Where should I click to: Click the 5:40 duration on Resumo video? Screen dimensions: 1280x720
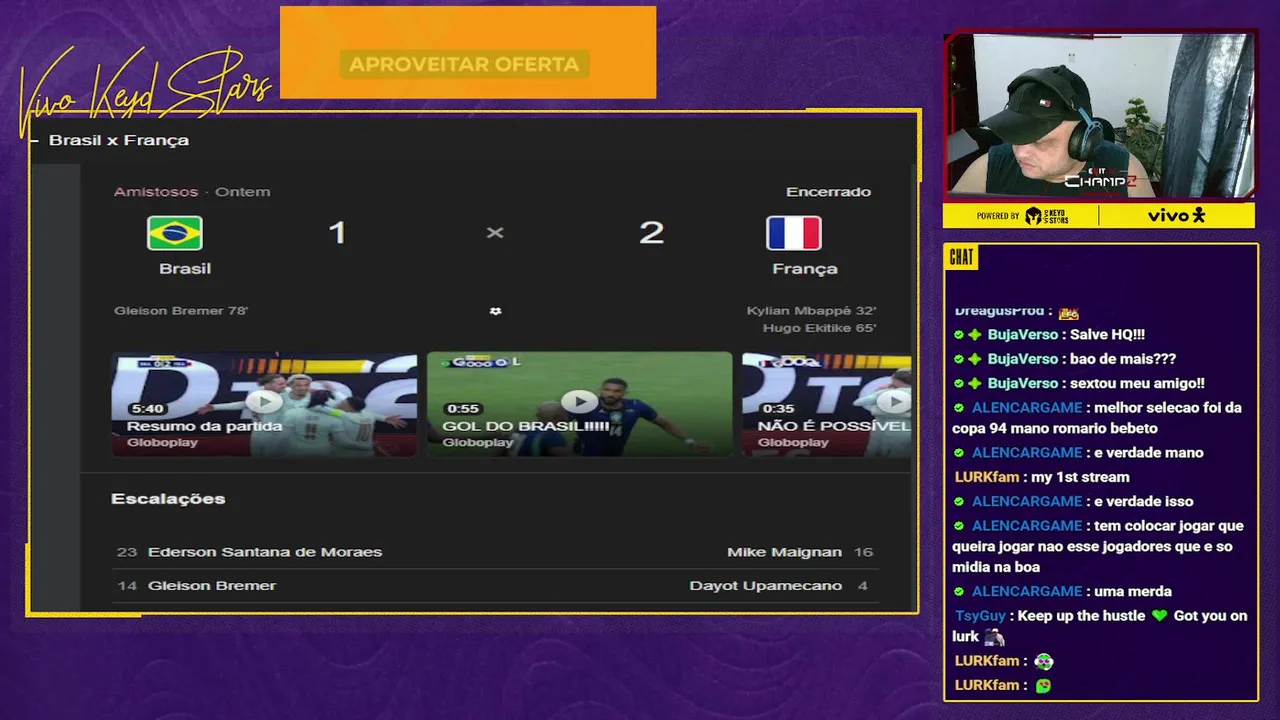pyautogui.click(x=147, y=409)
